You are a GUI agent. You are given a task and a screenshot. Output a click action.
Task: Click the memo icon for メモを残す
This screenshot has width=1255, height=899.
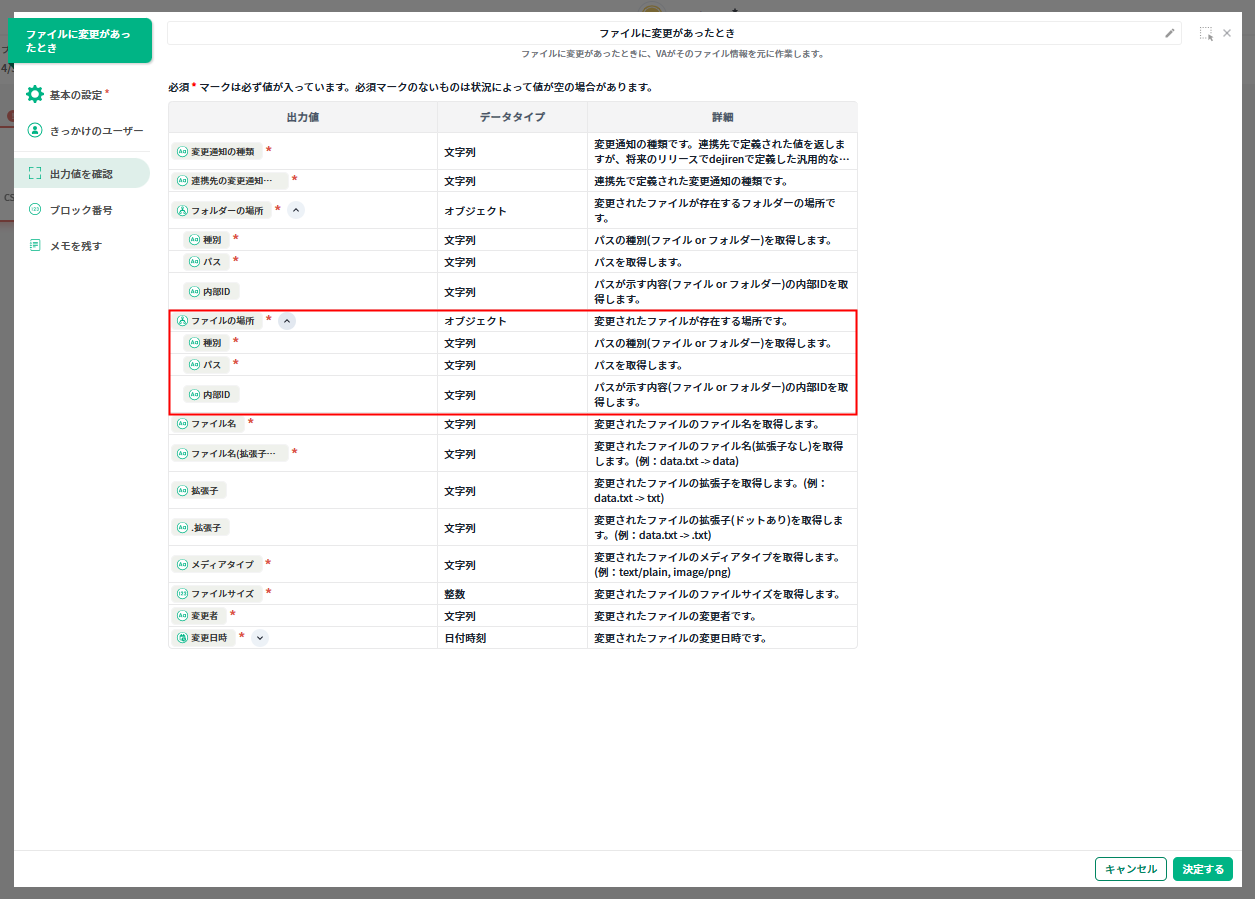click(x=35, y=246)
